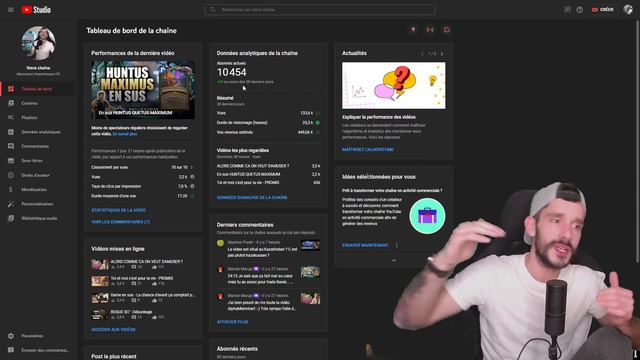Open video thumbnail beside the Maxime comment

(x=310, y=245)
